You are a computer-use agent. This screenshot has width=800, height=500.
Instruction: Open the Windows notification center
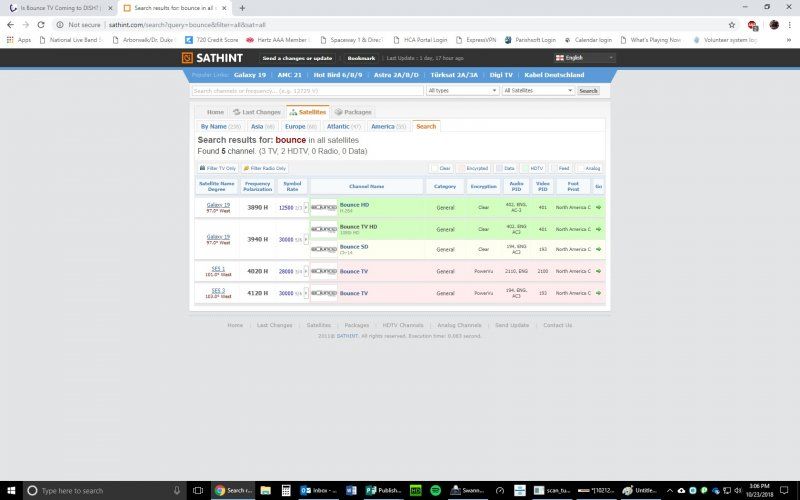(784, 490)
